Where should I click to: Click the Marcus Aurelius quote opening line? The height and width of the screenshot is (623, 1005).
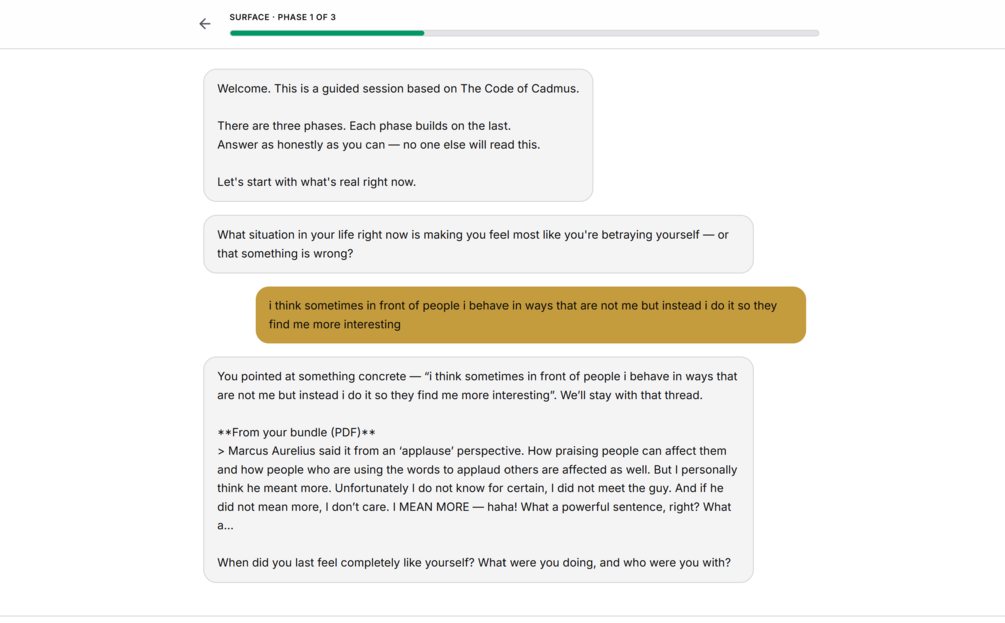400,451
